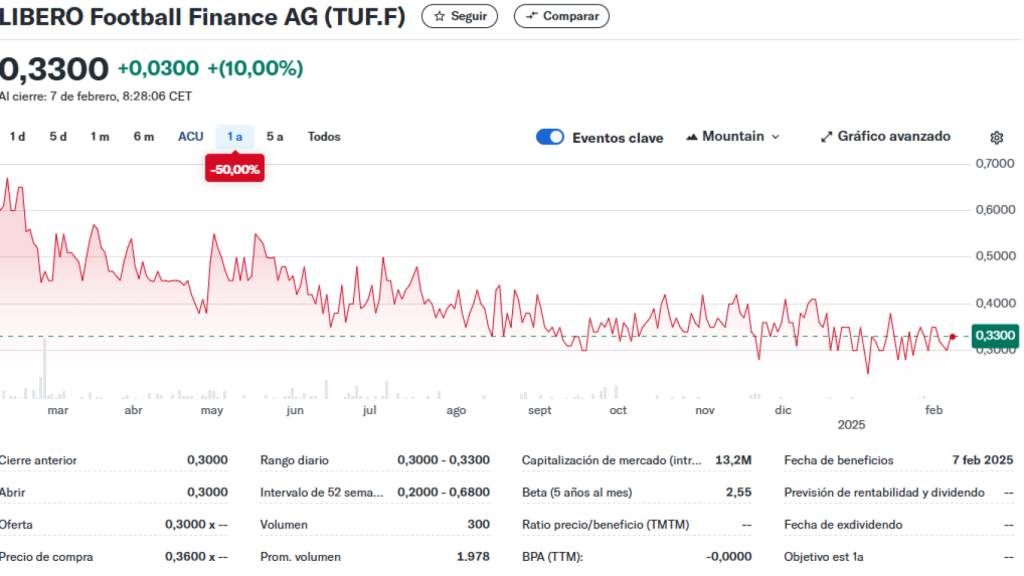Open chart settings gear icon

[x=996, y=138]
